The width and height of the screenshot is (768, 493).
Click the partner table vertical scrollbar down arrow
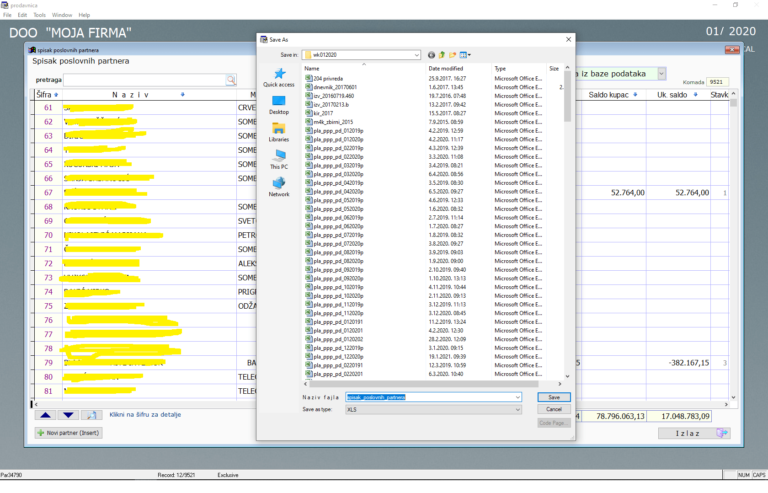tap(733, 398)
